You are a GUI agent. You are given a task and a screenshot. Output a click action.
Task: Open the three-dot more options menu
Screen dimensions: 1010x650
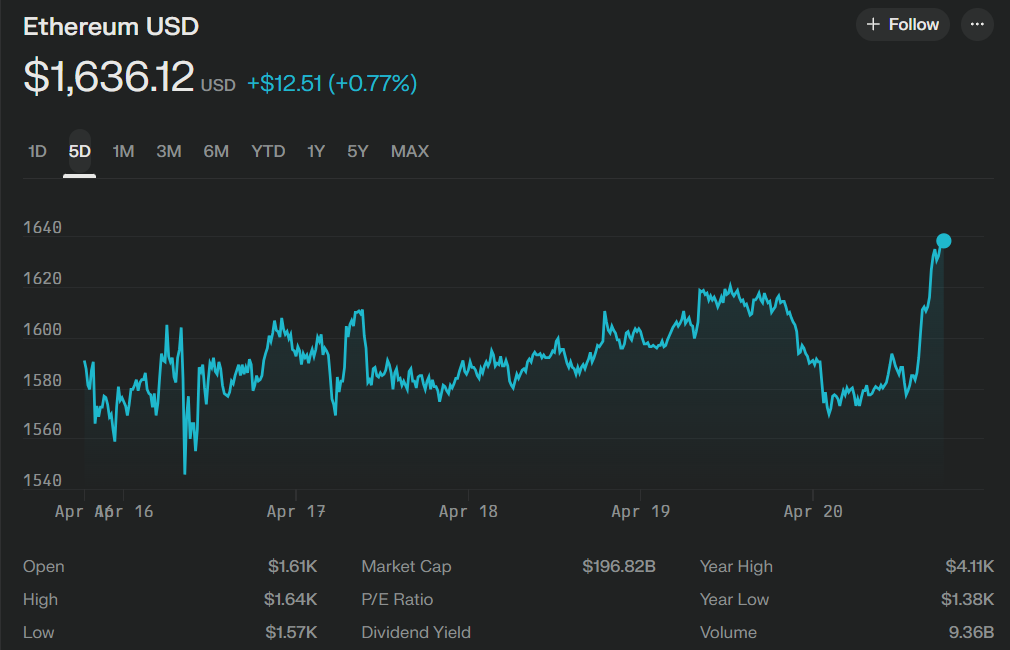[x=977, y=25]
